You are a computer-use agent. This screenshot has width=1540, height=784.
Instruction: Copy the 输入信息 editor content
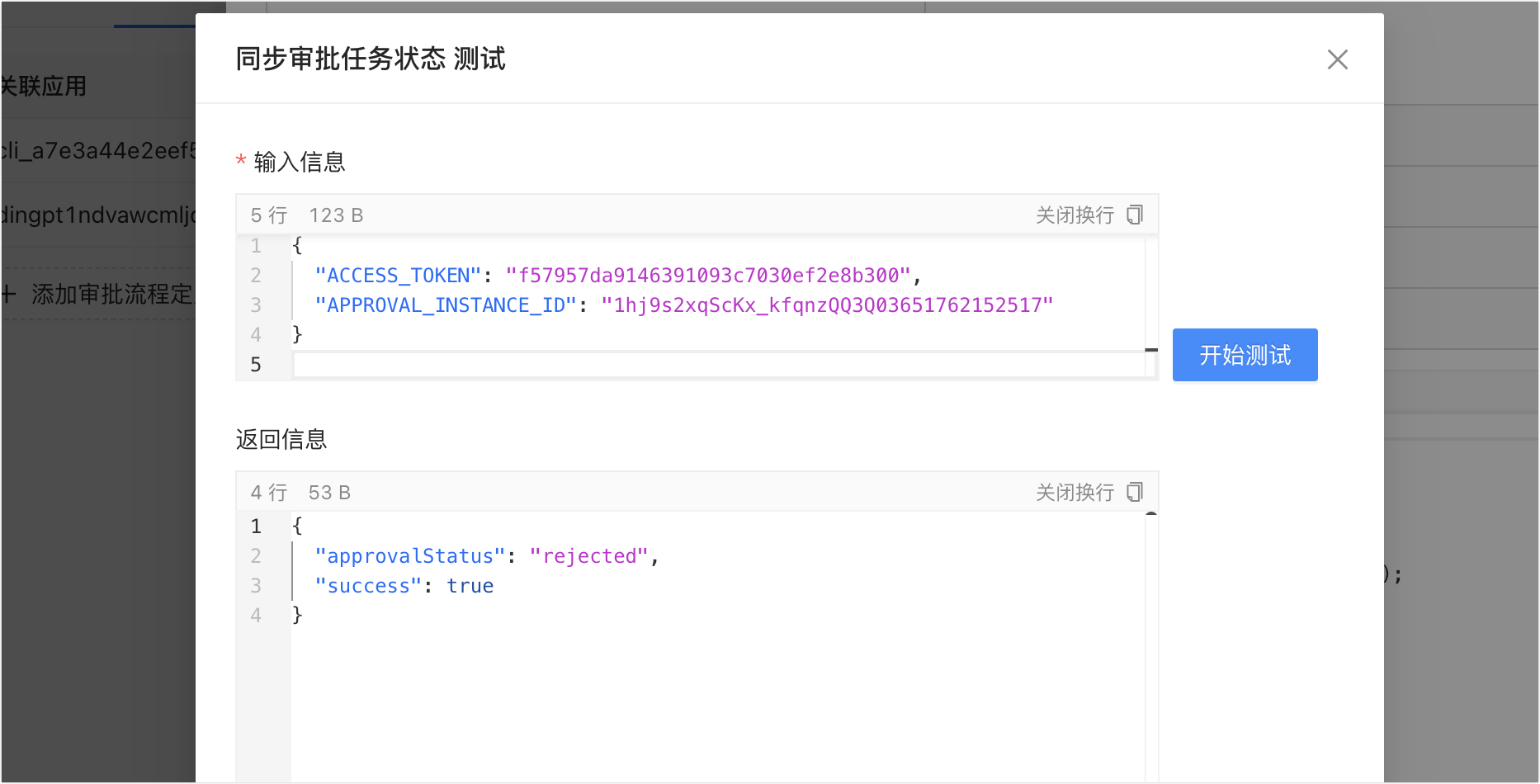point(1135,215)
